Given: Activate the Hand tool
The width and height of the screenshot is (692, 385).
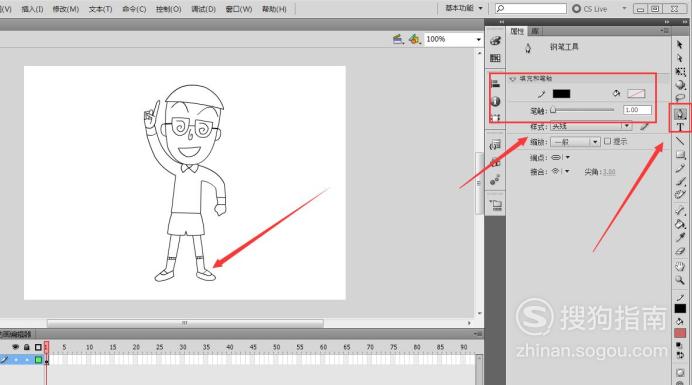Looking at the screenshot, I should point(680,266).
